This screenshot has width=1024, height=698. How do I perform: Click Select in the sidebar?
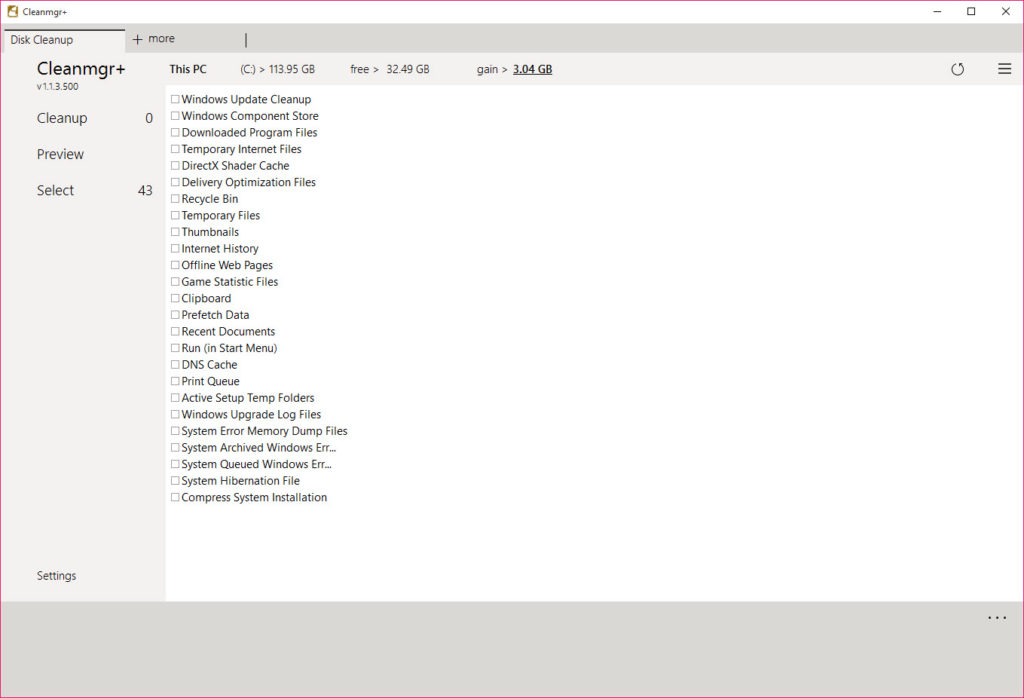56,191
